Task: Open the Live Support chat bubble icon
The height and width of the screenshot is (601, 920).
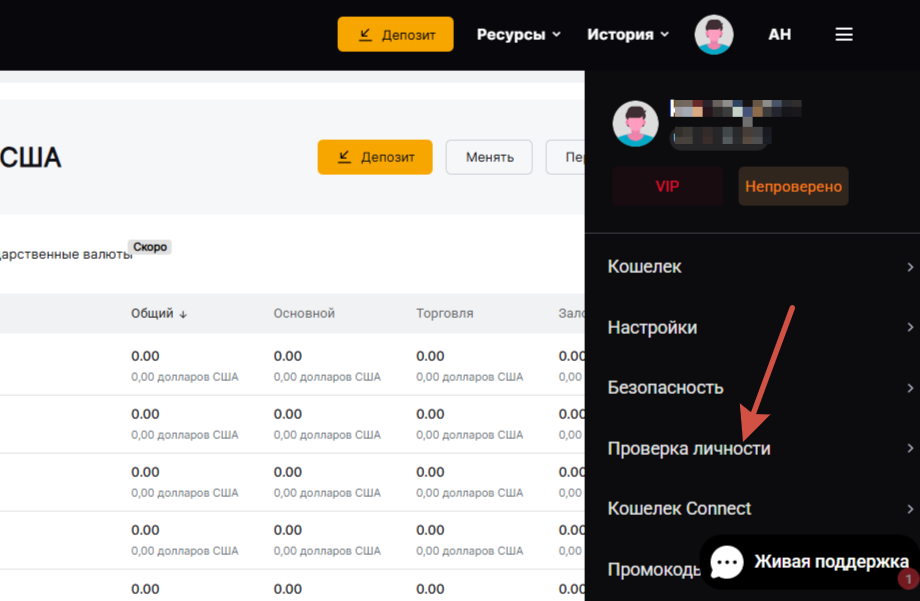Action: click(727, 562)
